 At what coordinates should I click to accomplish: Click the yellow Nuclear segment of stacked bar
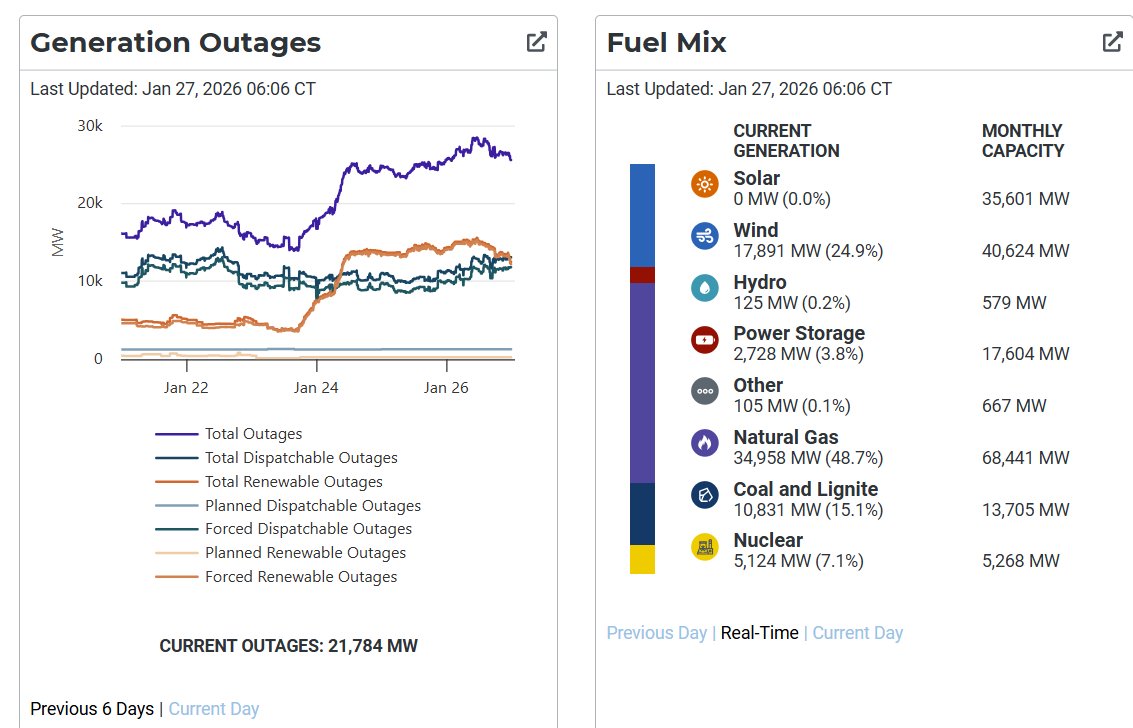tap(642, 557)
